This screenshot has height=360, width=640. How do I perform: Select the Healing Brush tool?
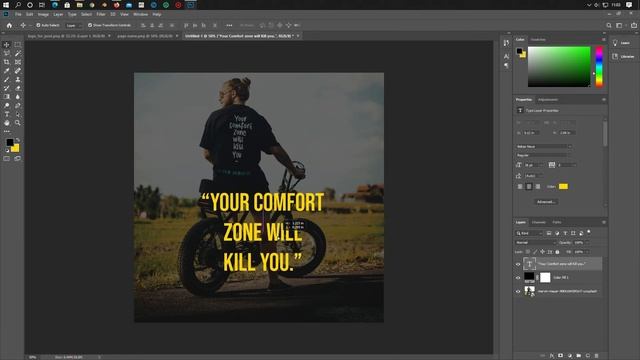(x=18, y=71)
